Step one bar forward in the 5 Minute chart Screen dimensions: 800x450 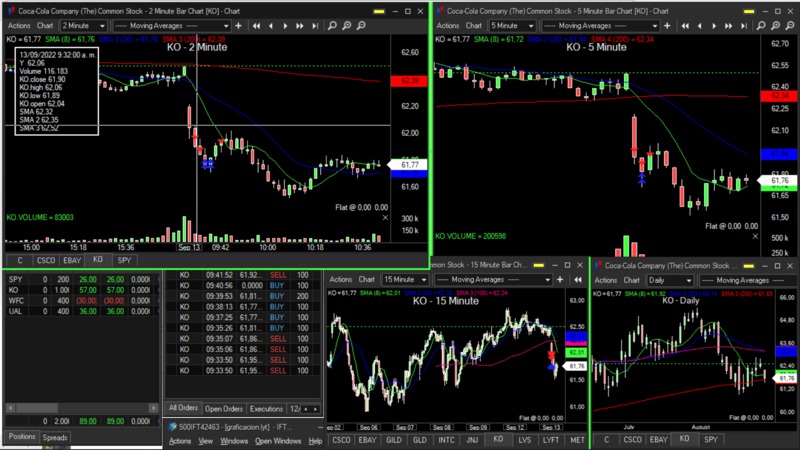pos(714,25)
